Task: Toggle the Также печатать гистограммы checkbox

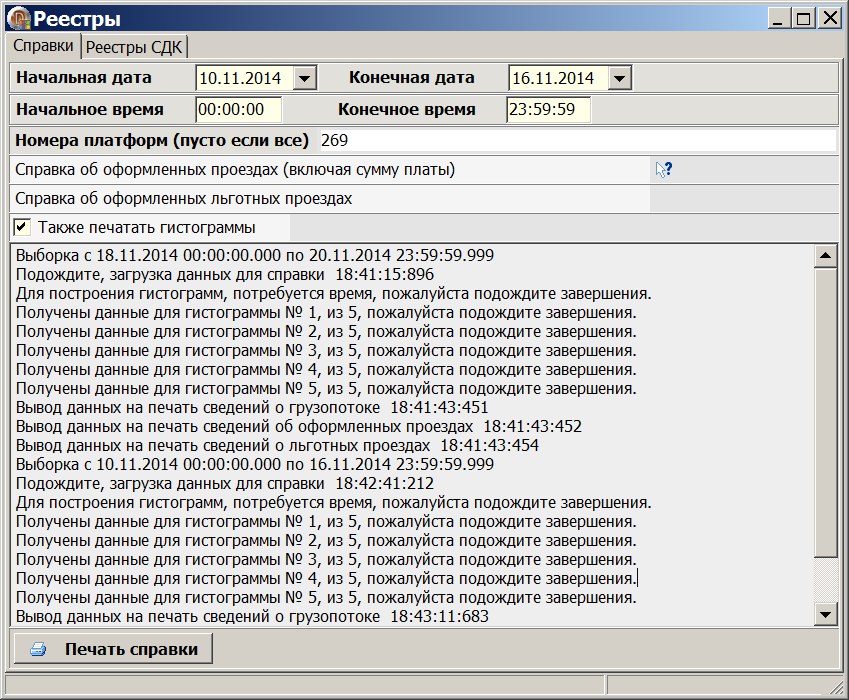Action: (x=22, y=227)
